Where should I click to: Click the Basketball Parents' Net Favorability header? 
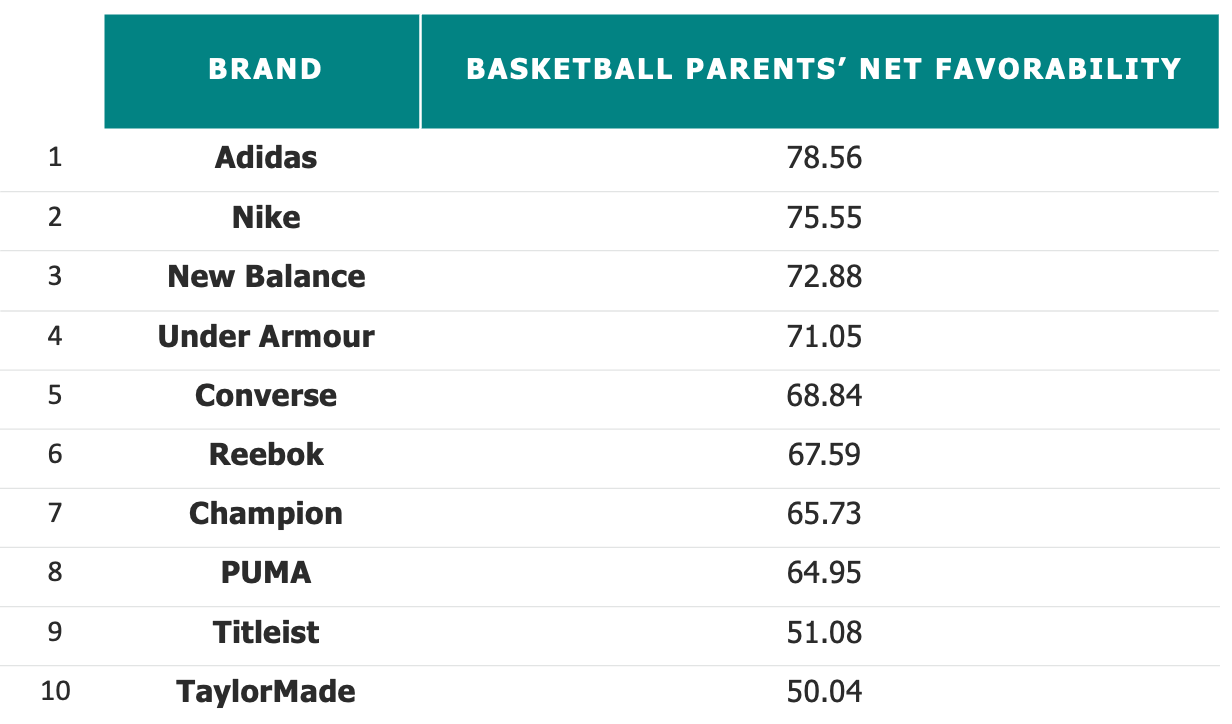(823, 69)
